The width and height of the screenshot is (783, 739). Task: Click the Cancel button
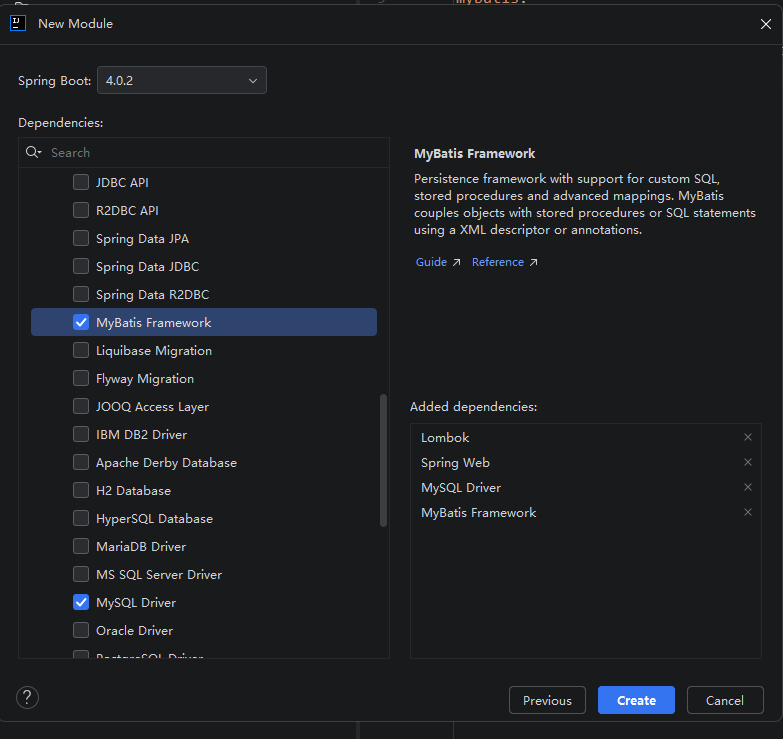coord(725,700)
